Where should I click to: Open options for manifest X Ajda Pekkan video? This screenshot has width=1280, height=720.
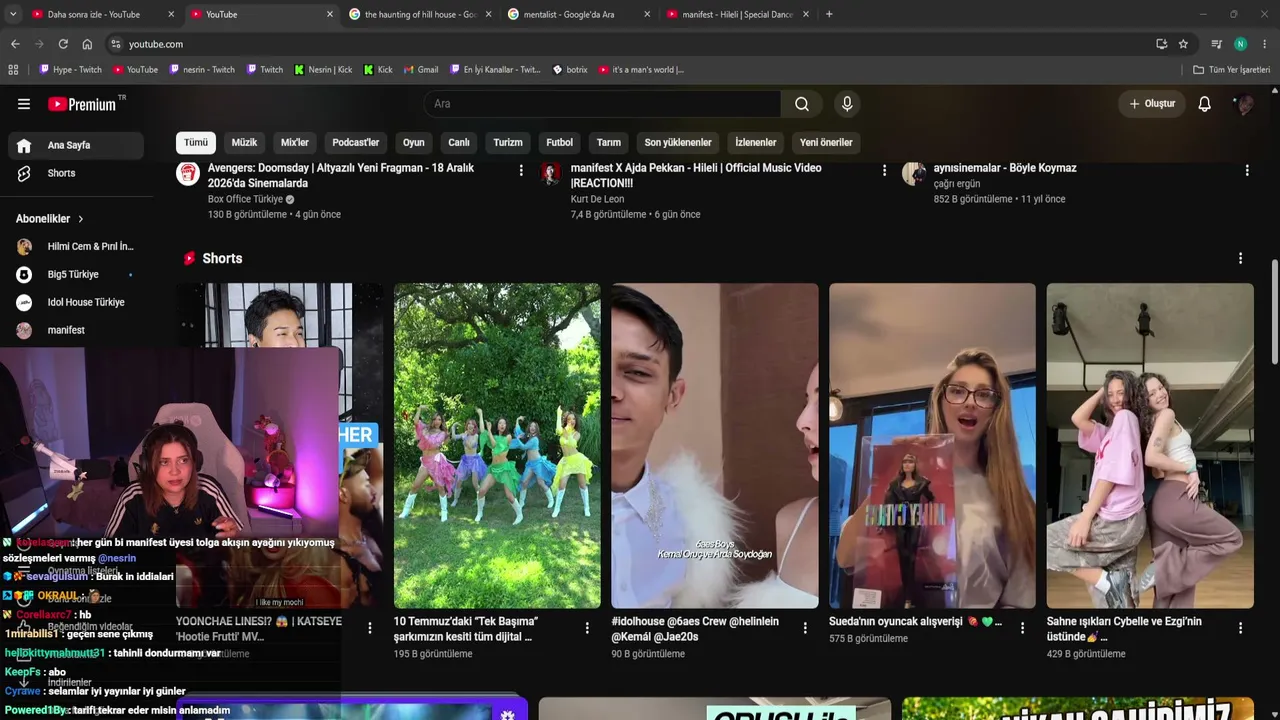pos(884,171)
